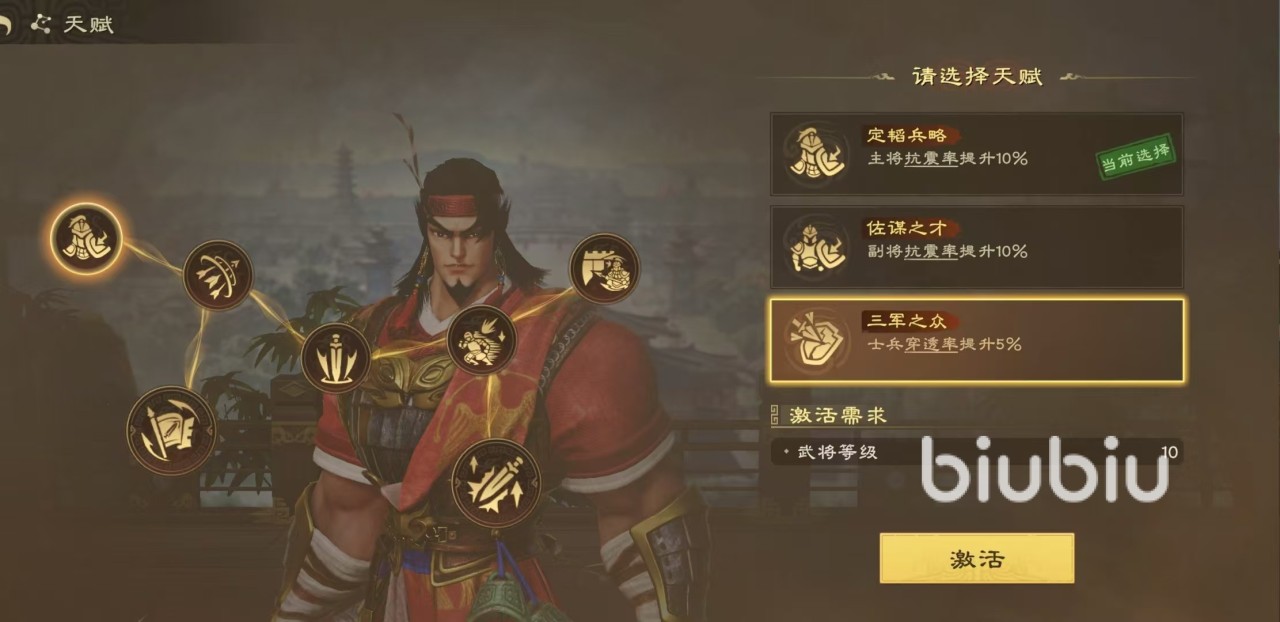
Task: Click the 天赋 page title
Action: pos(88,24)
